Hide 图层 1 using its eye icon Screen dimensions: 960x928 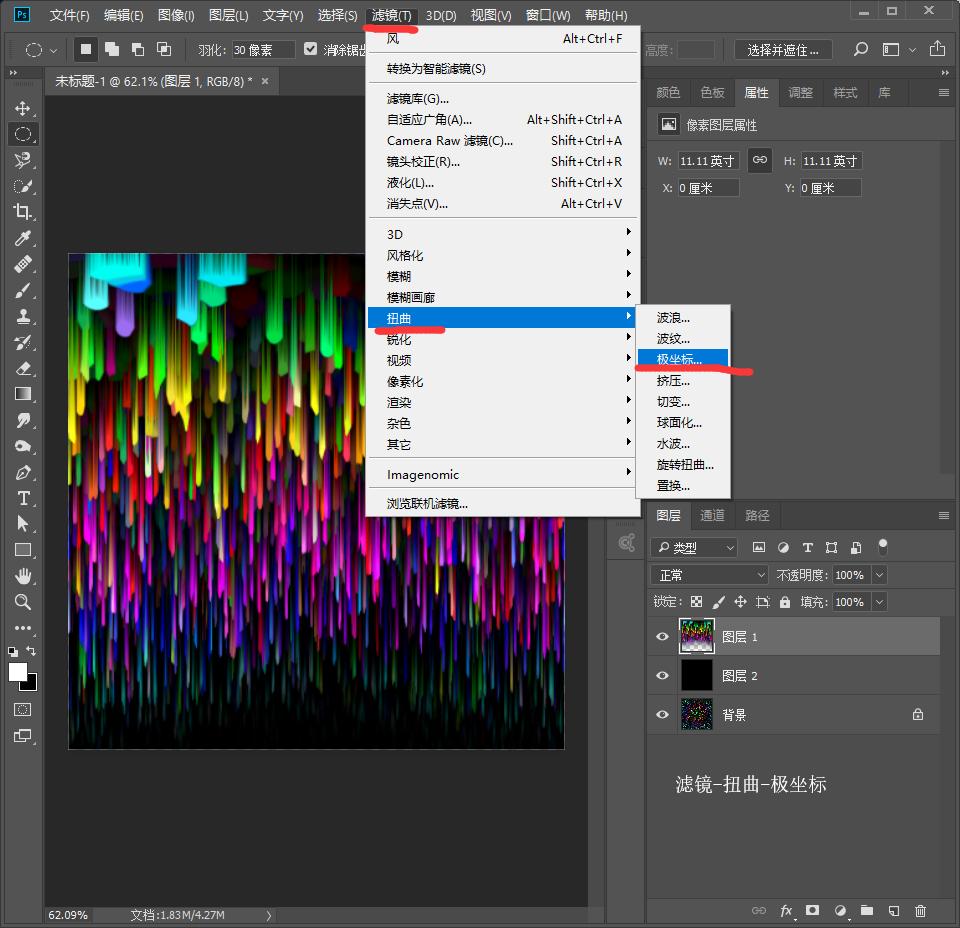coord(662,637)
